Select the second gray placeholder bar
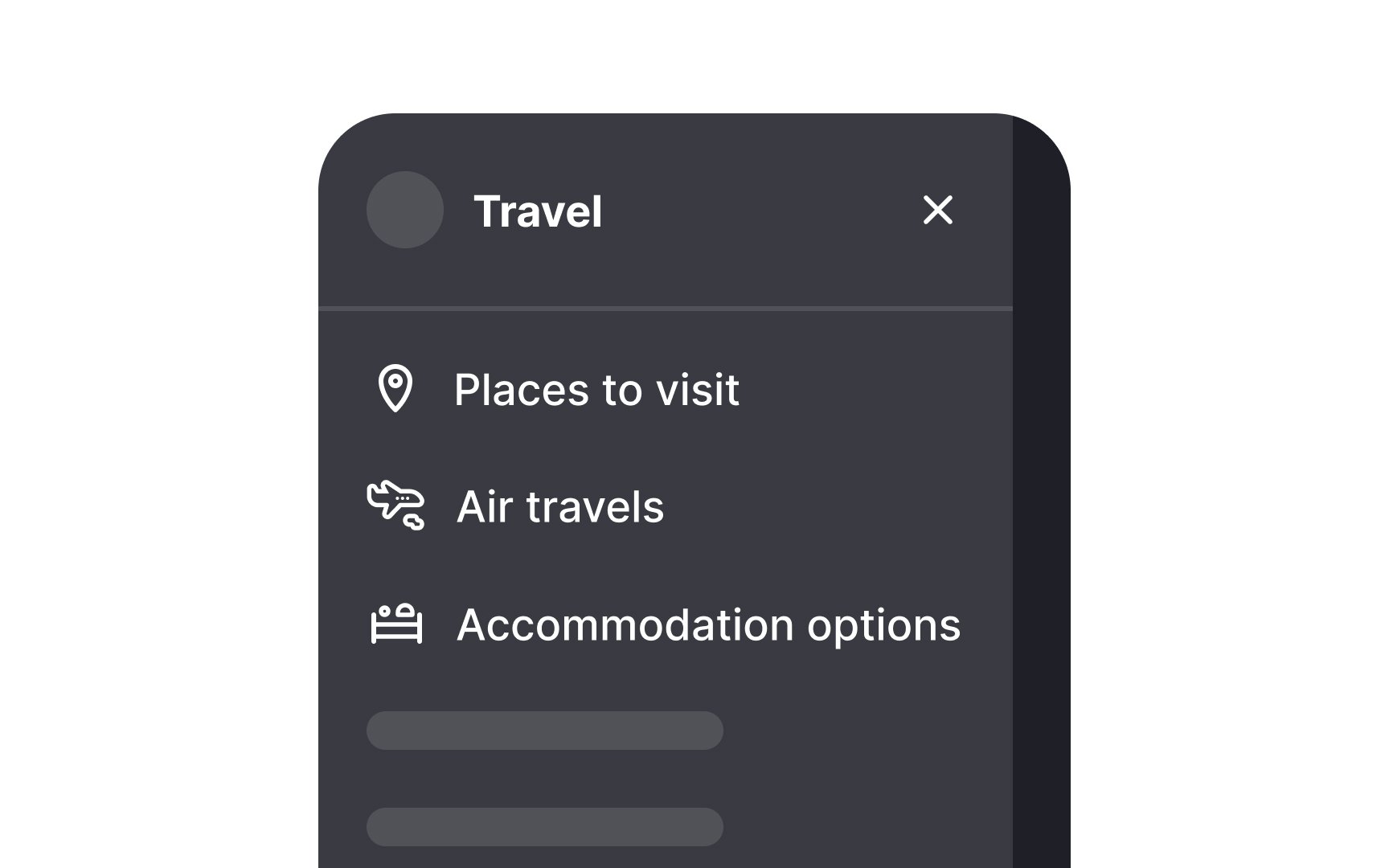 point(544,827)
